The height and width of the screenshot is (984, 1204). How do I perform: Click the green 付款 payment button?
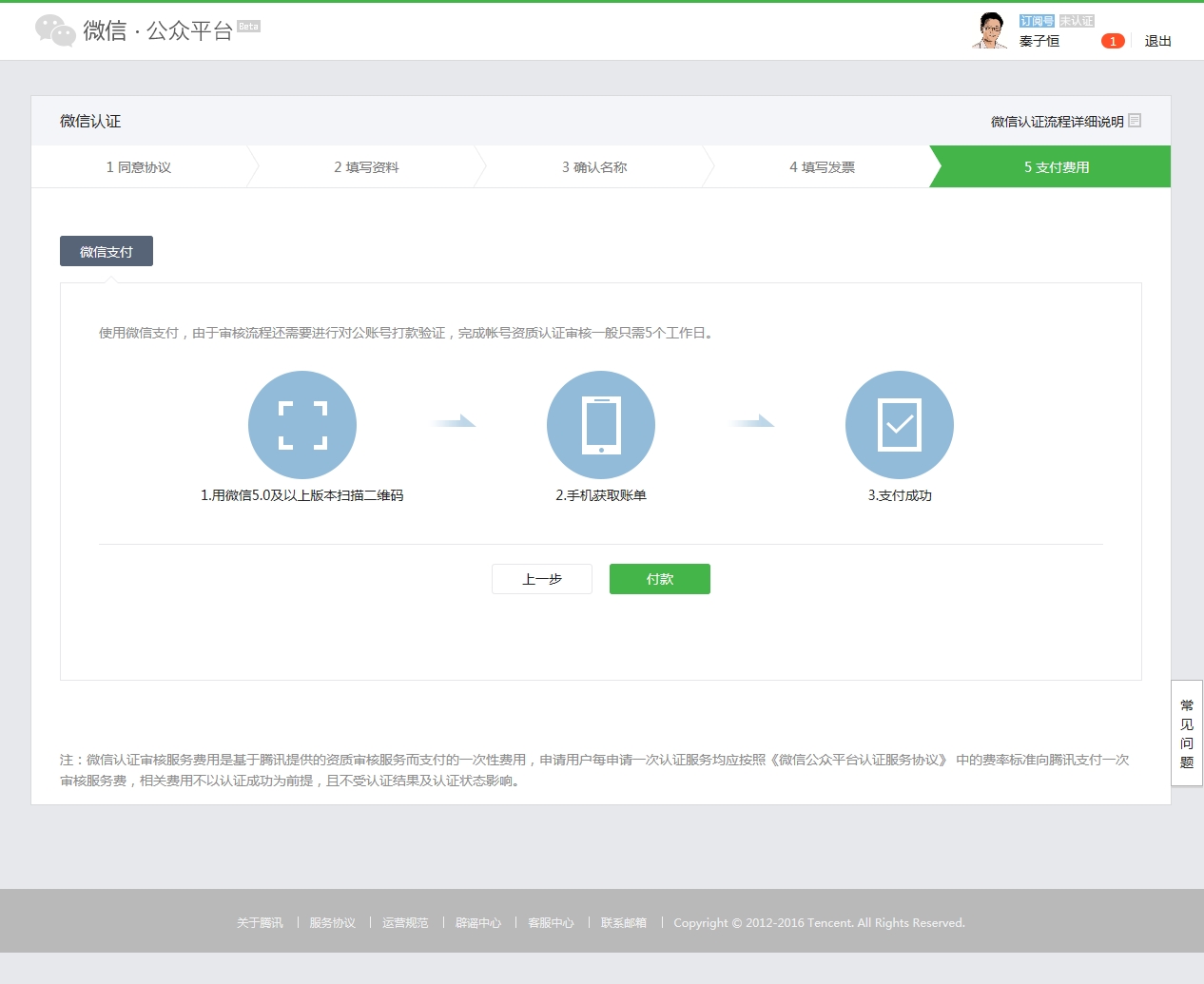[659, 578]
